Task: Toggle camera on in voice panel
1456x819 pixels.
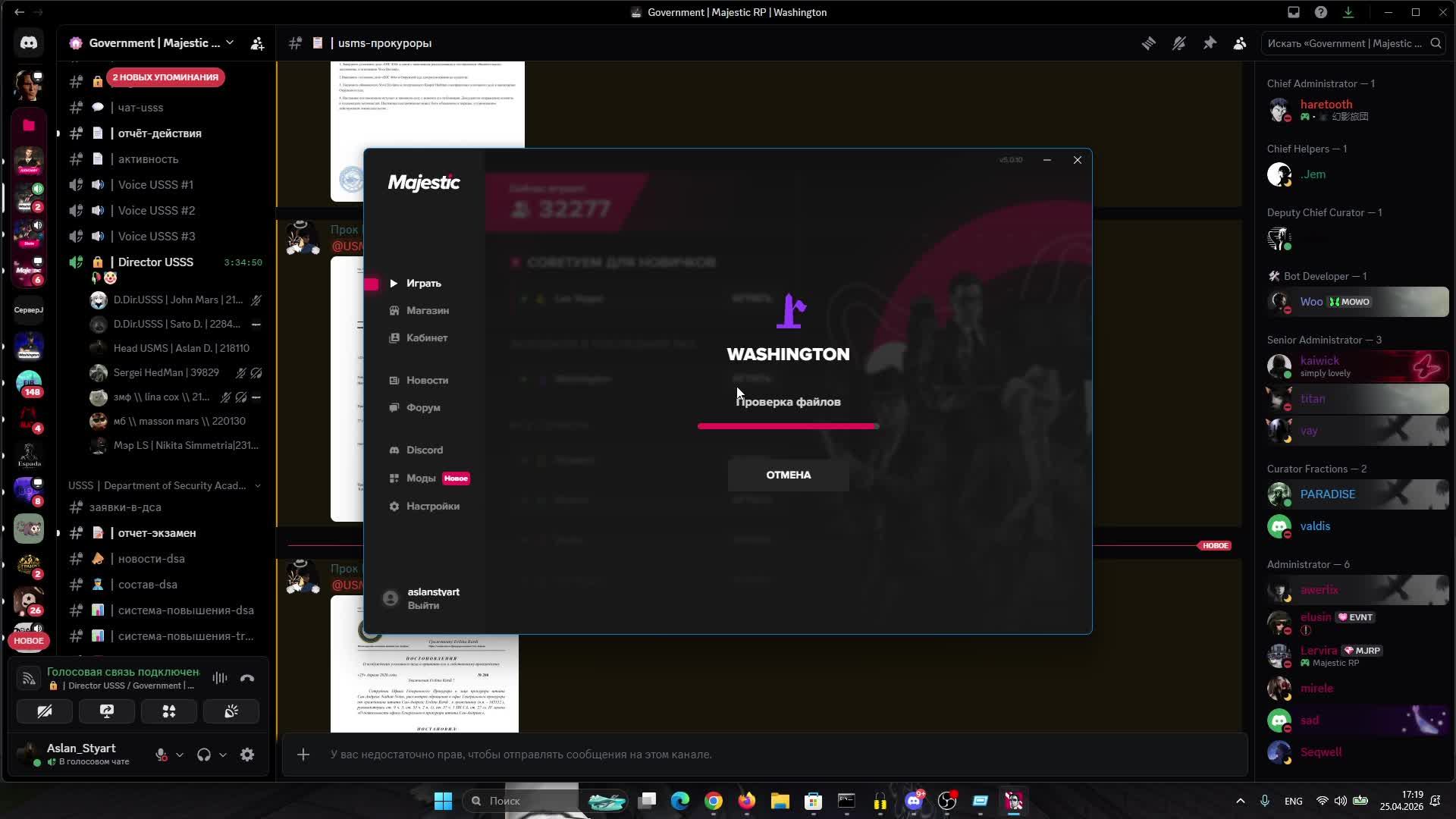Action: (45, 711)
